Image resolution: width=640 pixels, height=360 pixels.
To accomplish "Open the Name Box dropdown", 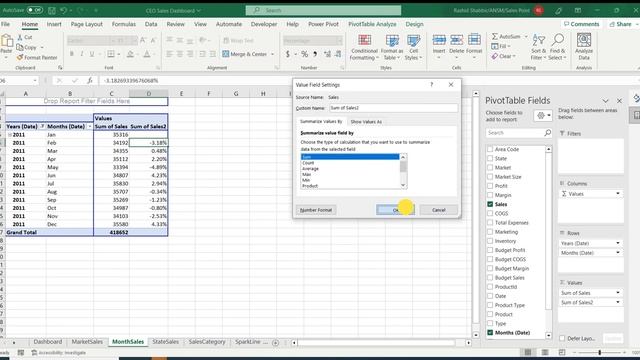I will (35, 80).
